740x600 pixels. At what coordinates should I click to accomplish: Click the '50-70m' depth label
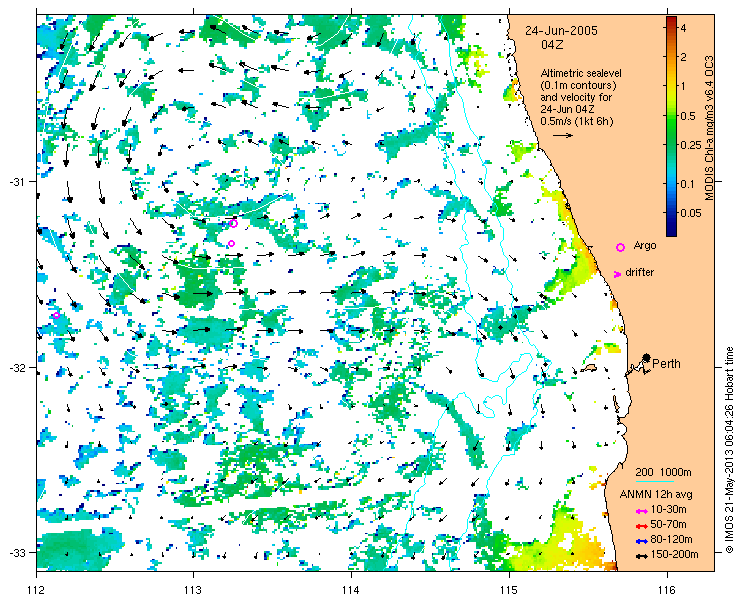(x=668, y=524)
